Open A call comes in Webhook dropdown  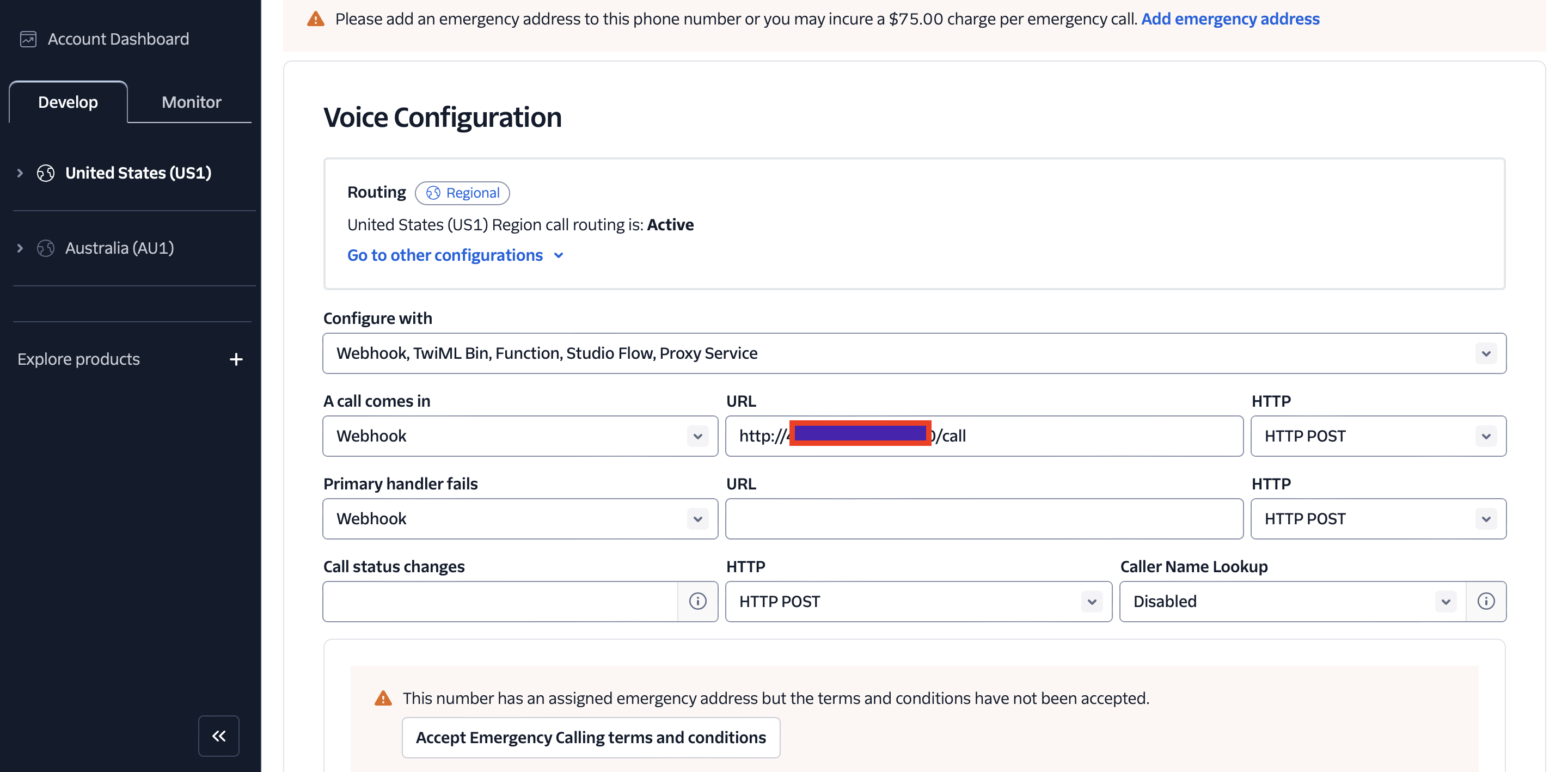pos(520,436)
